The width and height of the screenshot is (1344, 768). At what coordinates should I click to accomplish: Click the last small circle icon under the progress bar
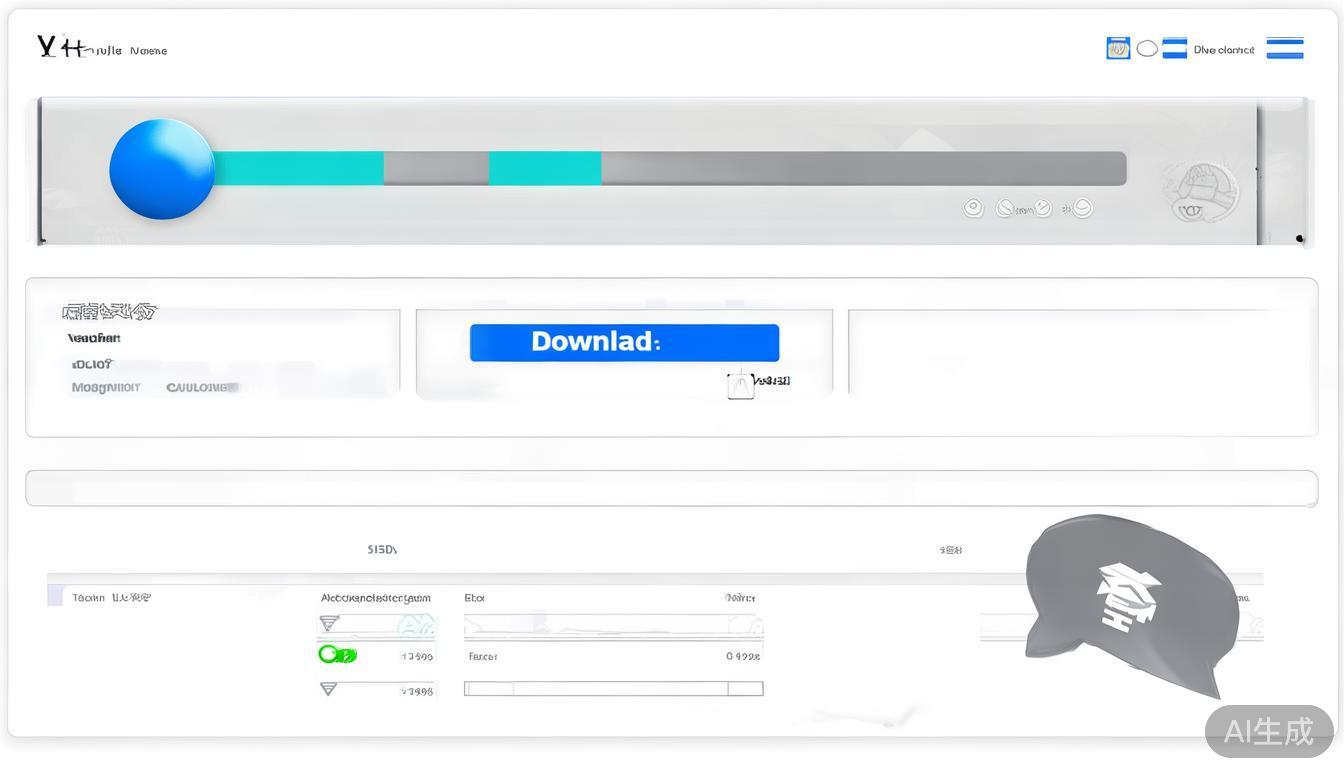coord(1081,208)
